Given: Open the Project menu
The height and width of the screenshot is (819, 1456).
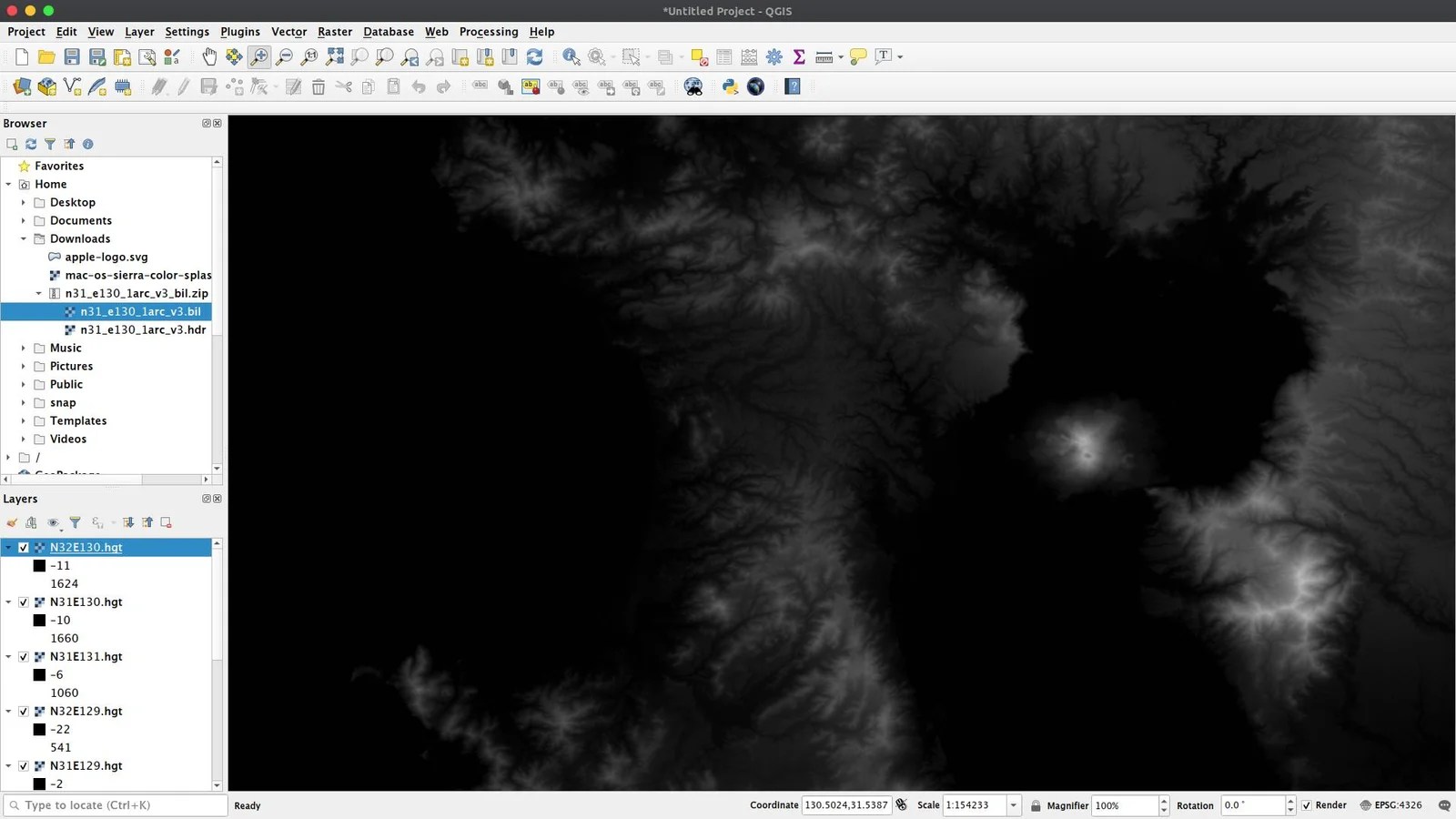Looking at the screenshot, I should click(26, 32).
